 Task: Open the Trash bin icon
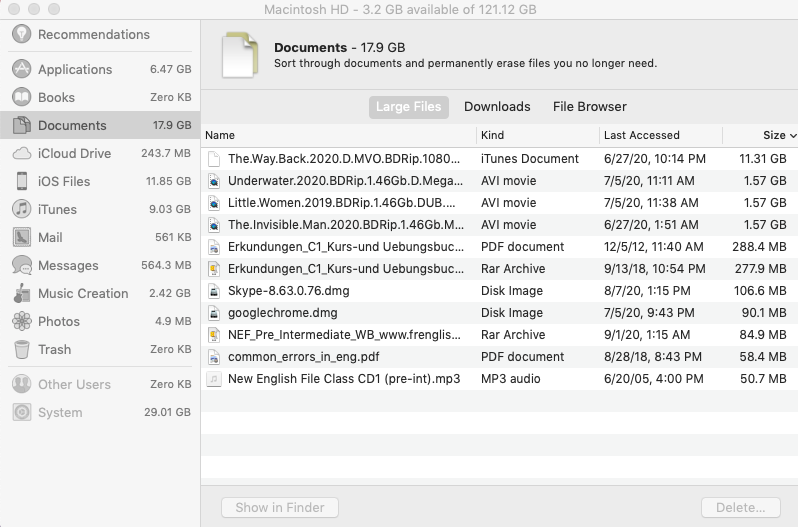tap(21, 349)
